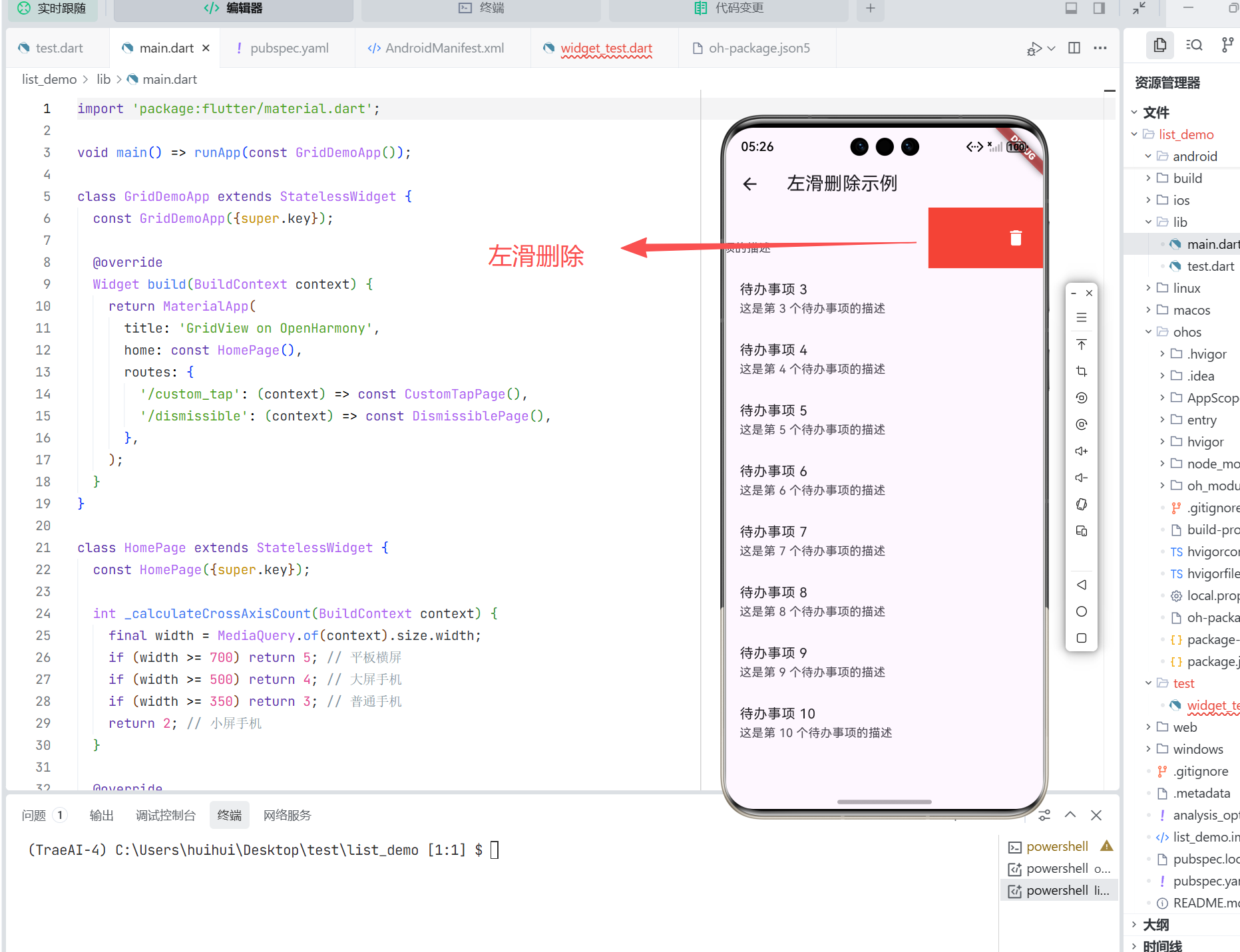Switch to the 网络服务 panel tab

287,815
